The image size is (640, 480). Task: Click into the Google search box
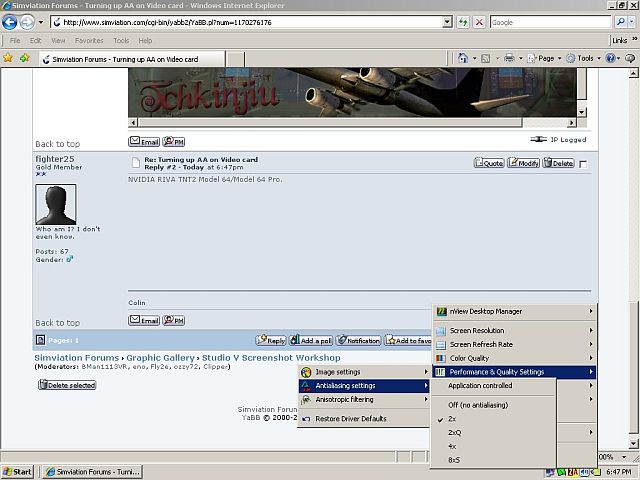click(x=550, y=22)
